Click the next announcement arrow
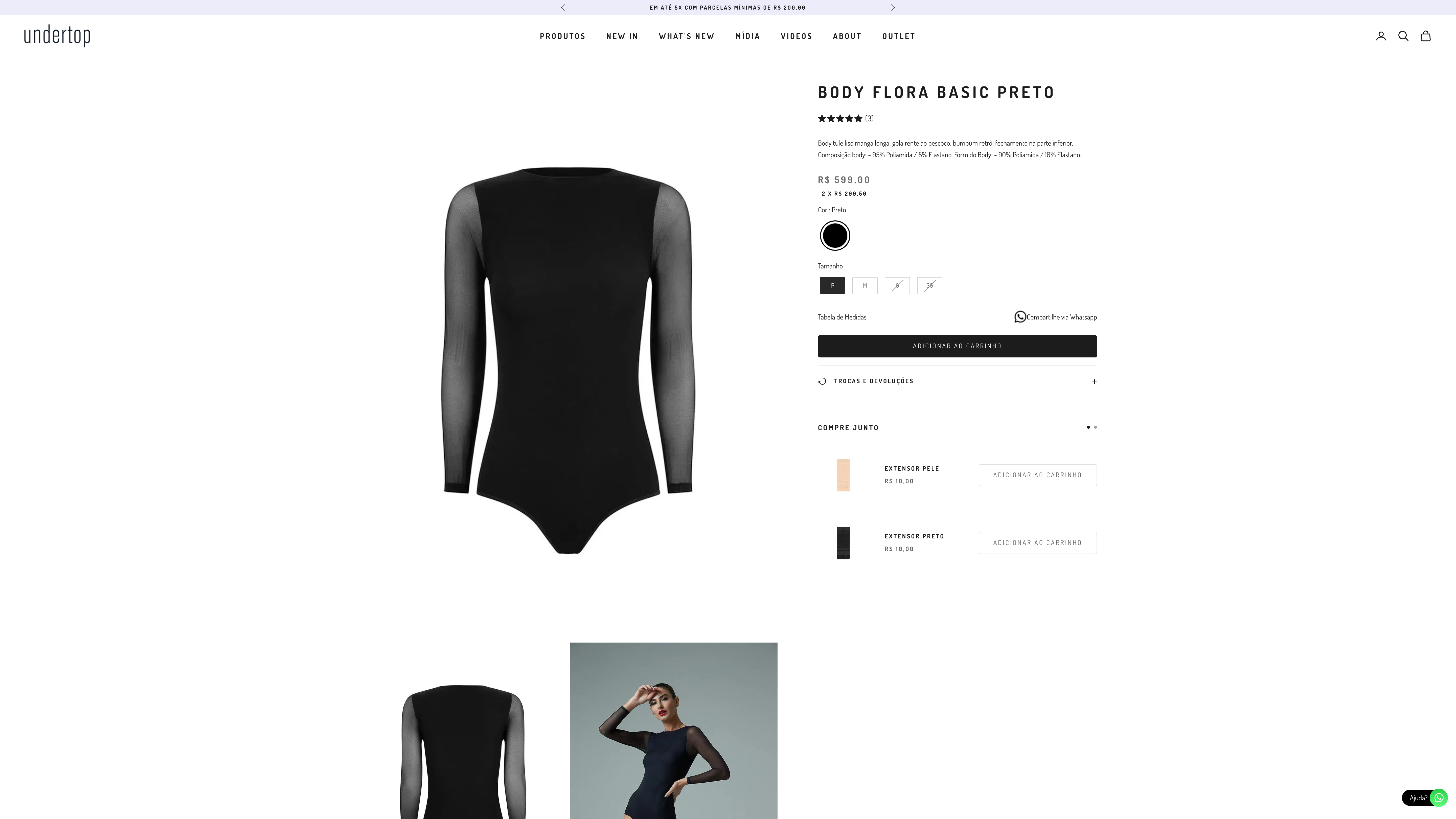The height and width of the screenshot is (819, 1456). tap(893, 7)
